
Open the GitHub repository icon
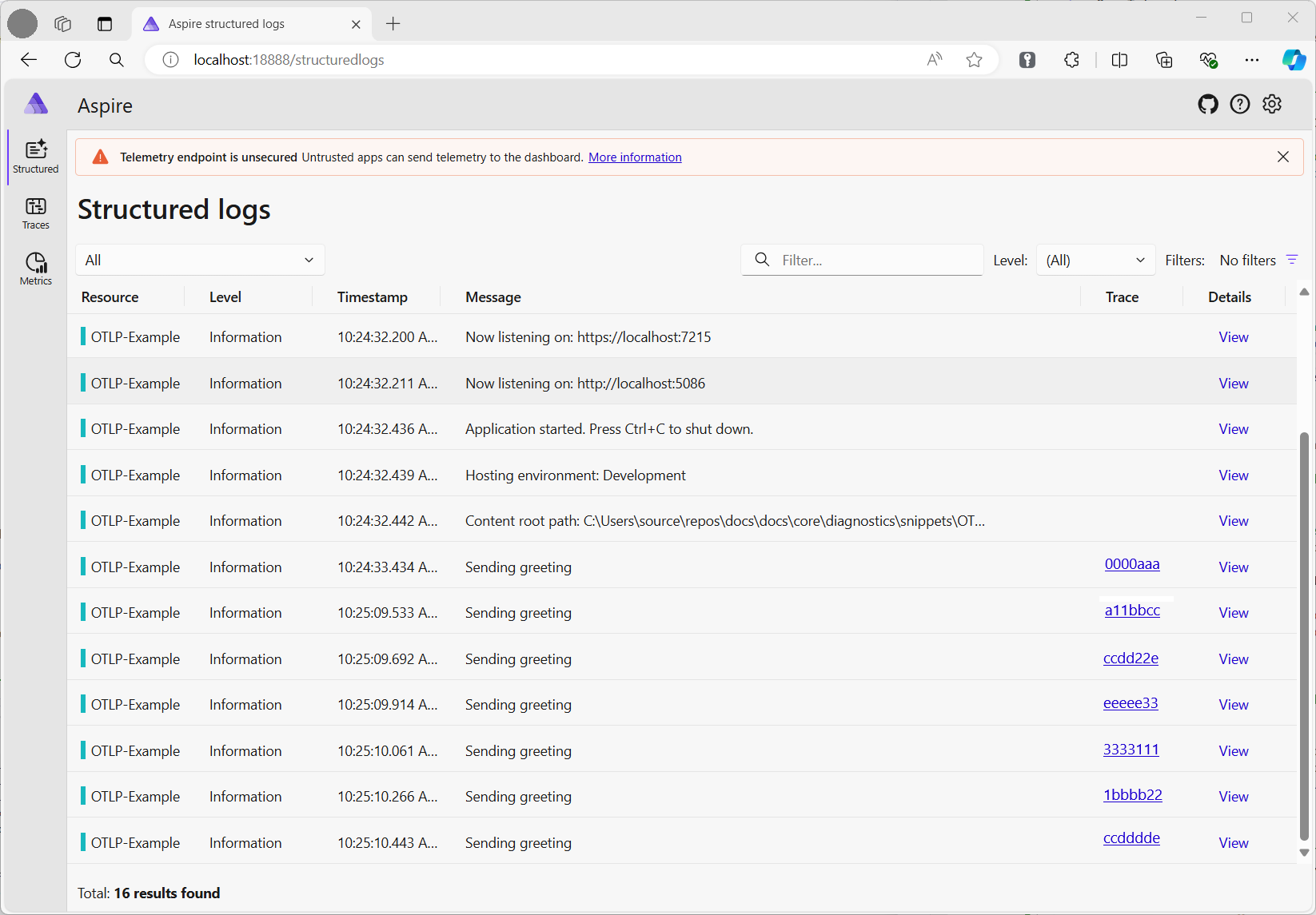point(1207,105)
